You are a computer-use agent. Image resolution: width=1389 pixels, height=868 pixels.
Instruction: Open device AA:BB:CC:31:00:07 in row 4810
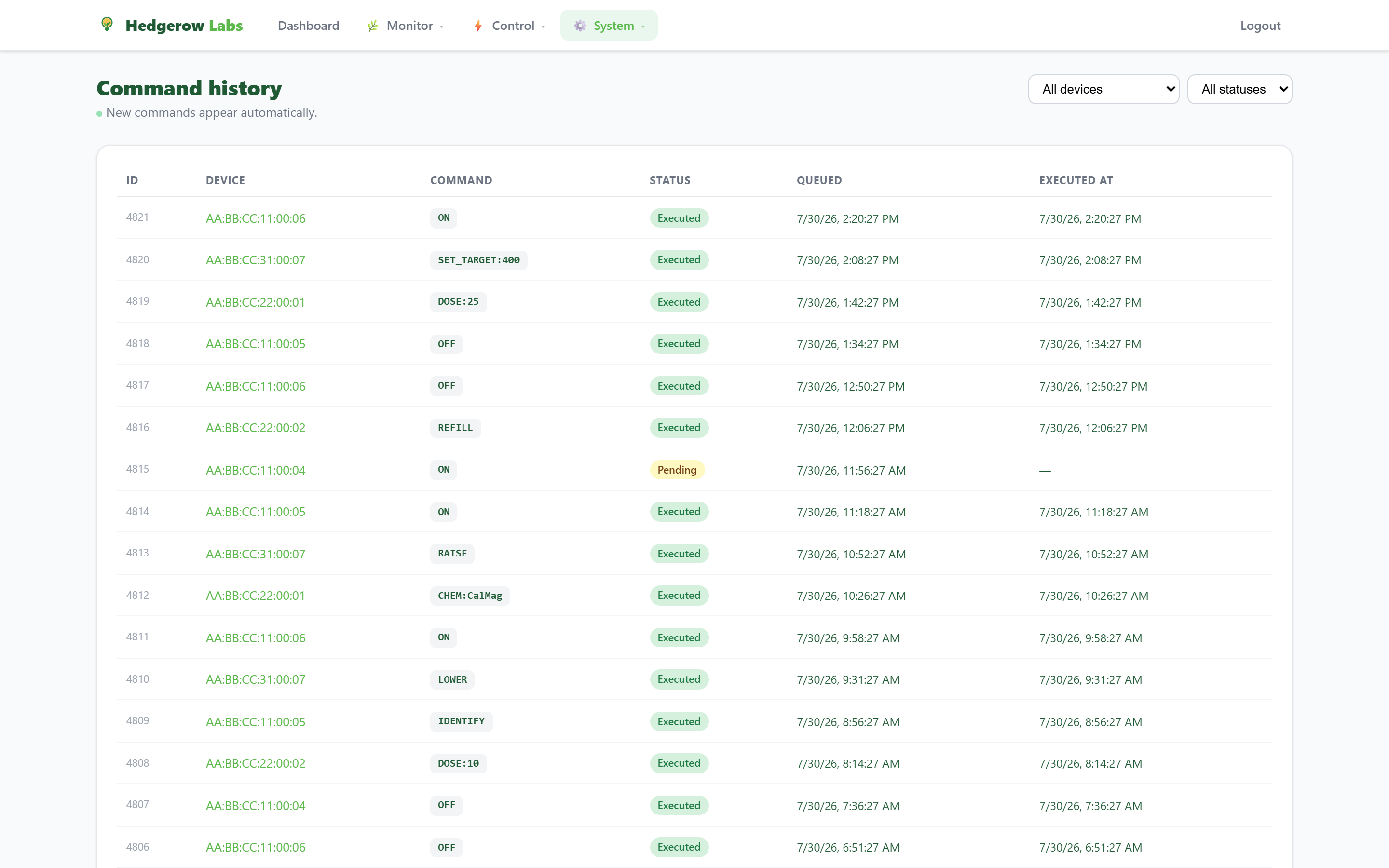[x=256, y=679]
